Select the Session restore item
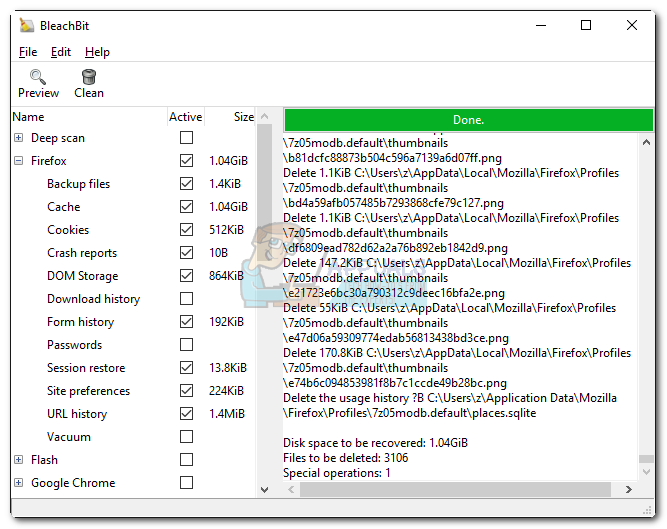Image resolution: width=667 pixels, height=529 pixels. pos(86,367)
